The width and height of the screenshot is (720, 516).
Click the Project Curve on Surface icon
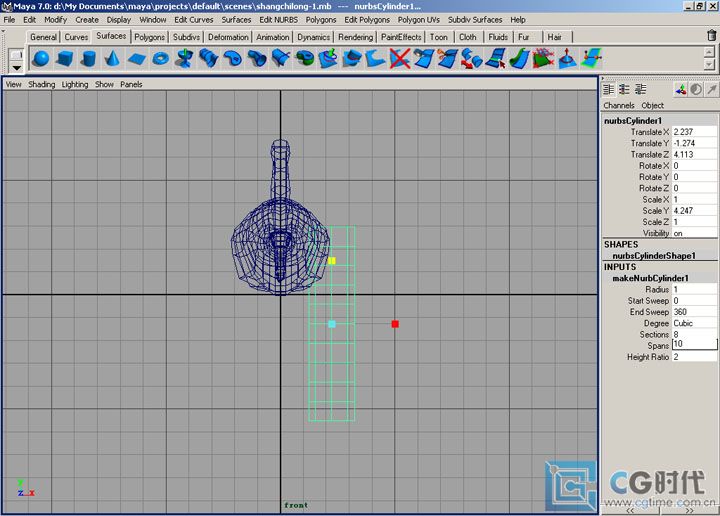[328, 59]
